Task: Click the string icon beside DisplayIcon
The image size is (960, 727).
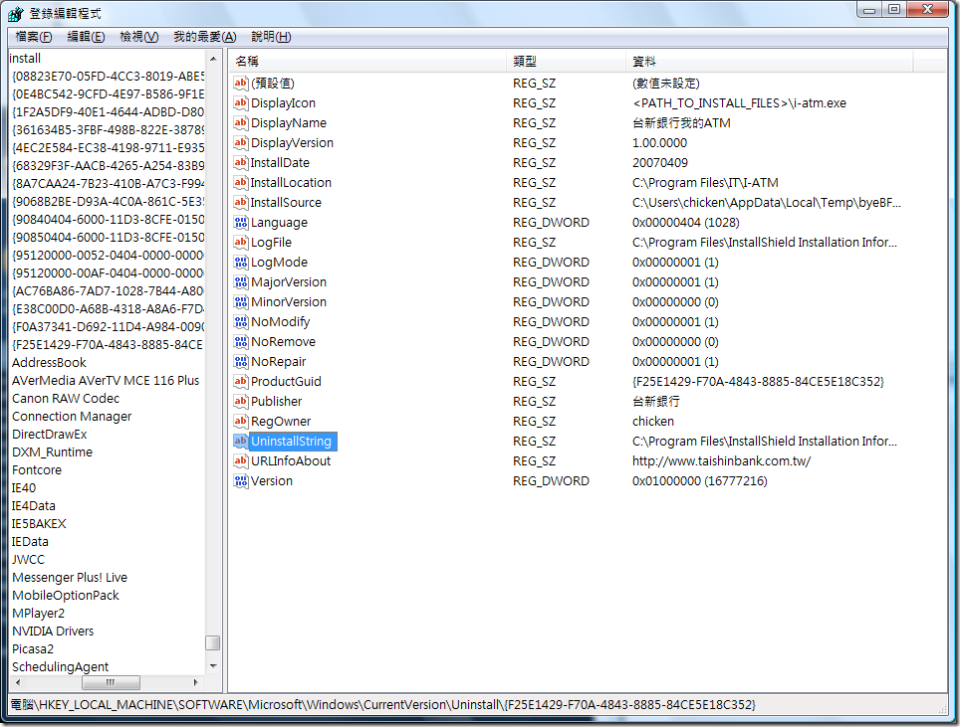Action: (239, 102)
